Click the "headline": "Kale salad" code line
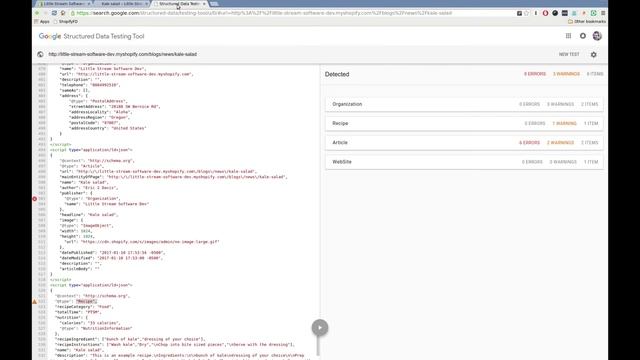This screenshot has height=360, width=640. [x=89, y=215]
